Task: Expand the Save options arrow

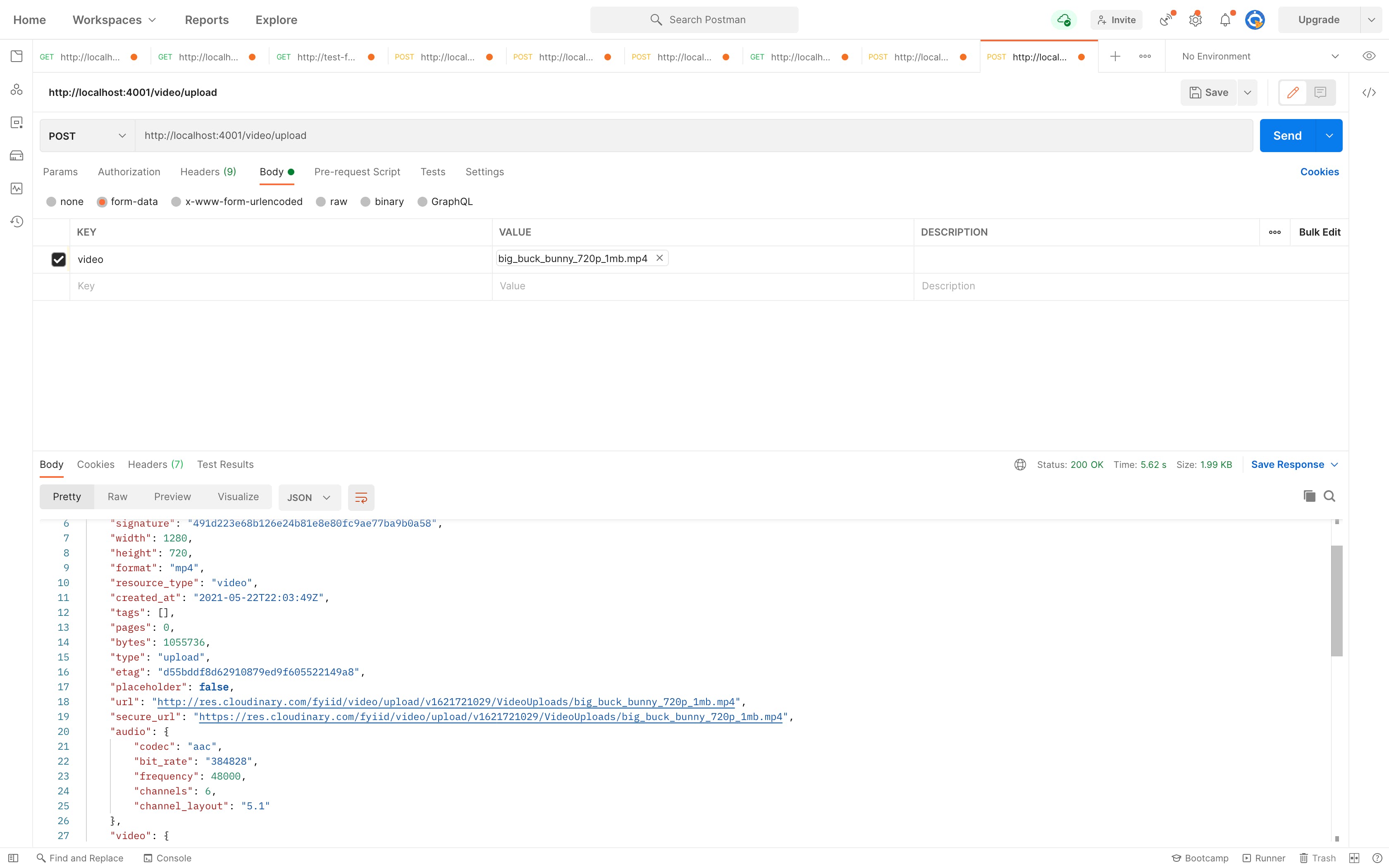Action: coord(1247,93)
